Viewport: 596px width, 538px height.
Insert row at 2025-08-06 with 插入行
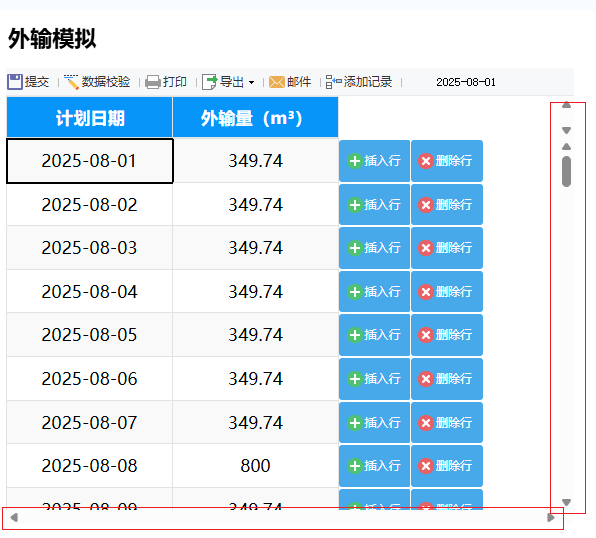[374, 379]
